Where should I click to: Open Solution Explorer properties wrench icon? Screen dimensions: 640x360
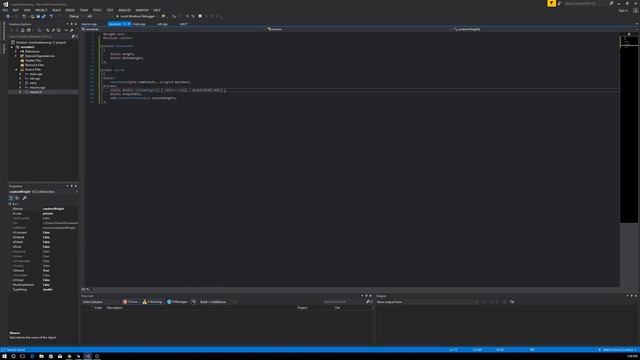point(71,30)
